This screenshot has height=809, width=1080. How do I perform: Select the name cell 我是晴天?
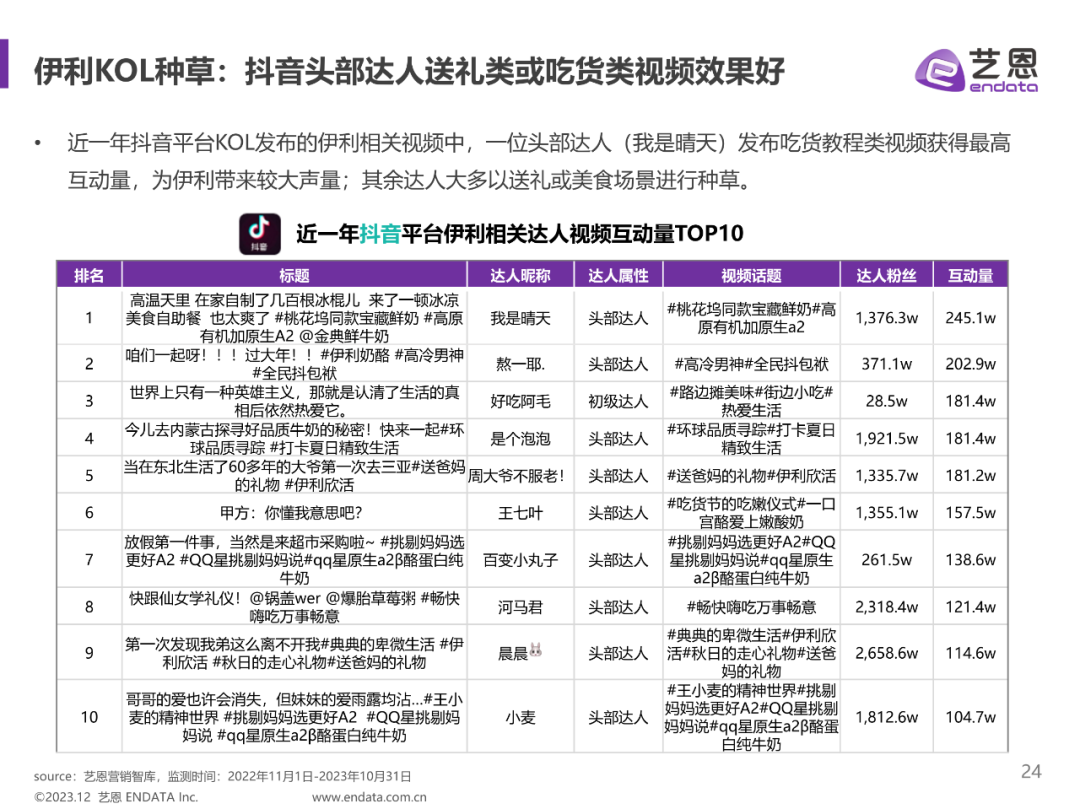point(521,318)
